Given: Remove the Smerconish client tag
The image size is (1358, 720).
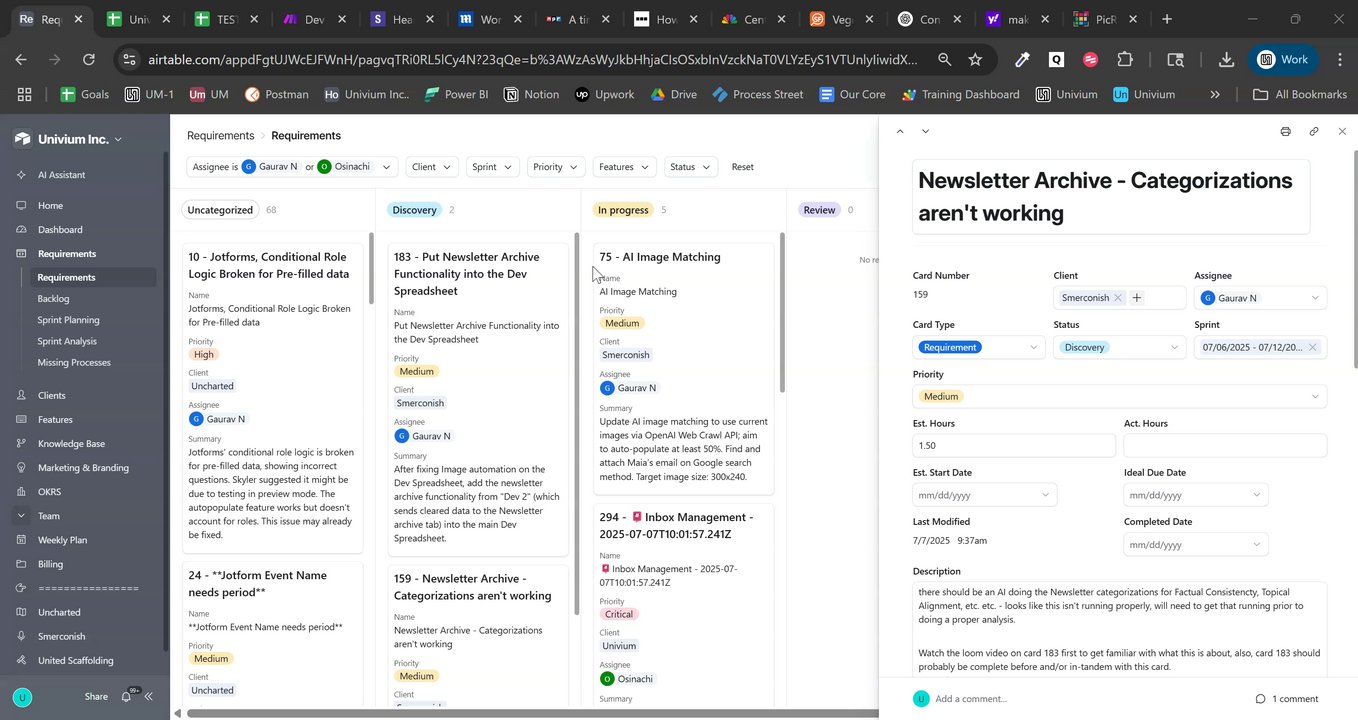Looking at the screenshot, I should point(1118,298).
